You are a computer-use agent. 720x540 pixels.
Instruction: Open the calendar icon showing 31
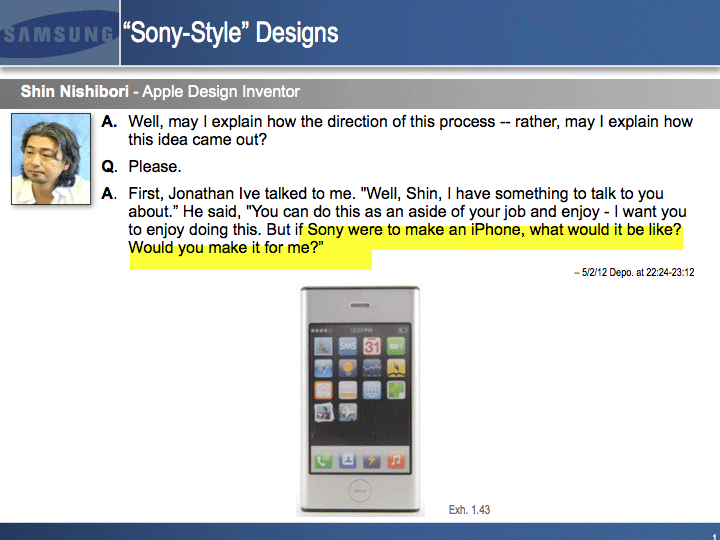pyautogui.click(x=371, y=347)
